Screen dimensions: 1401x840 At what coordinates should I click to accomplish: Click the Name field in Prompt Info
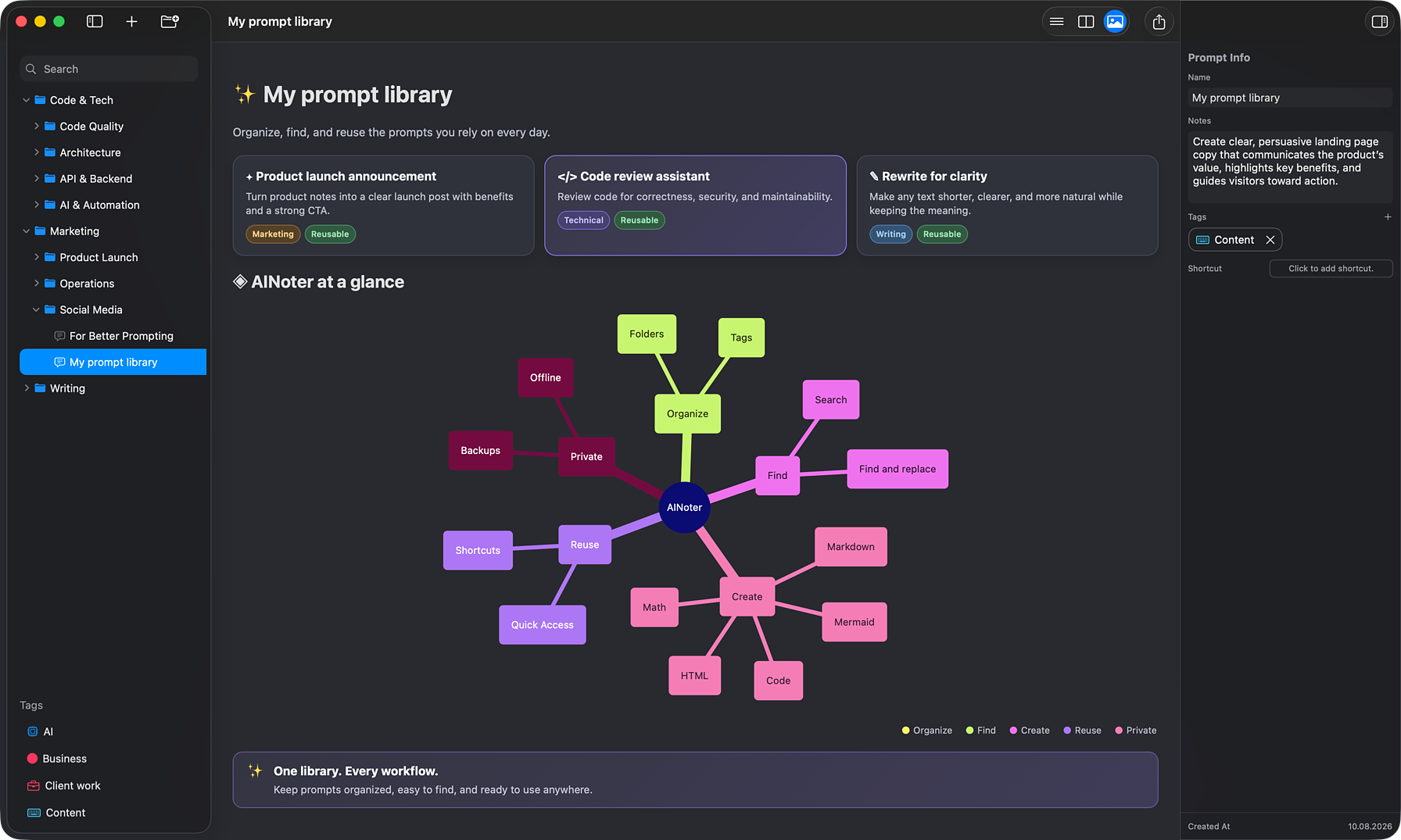(1289, 98)
